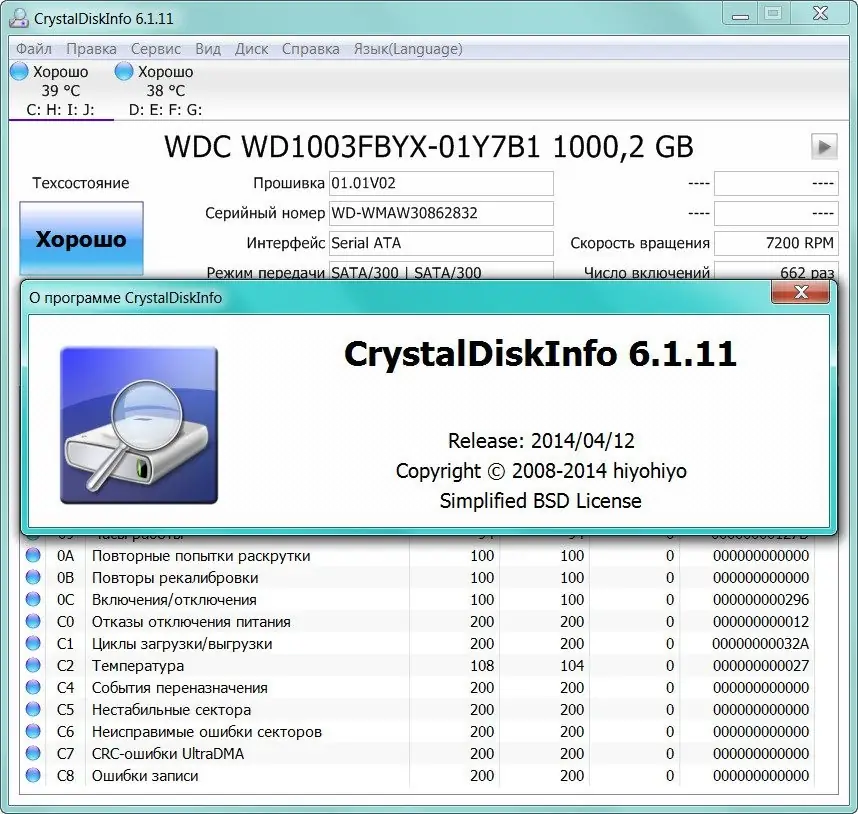858x814 pixels.
Task: Click status orb of attribute C1 row
Action: [33, 643]
